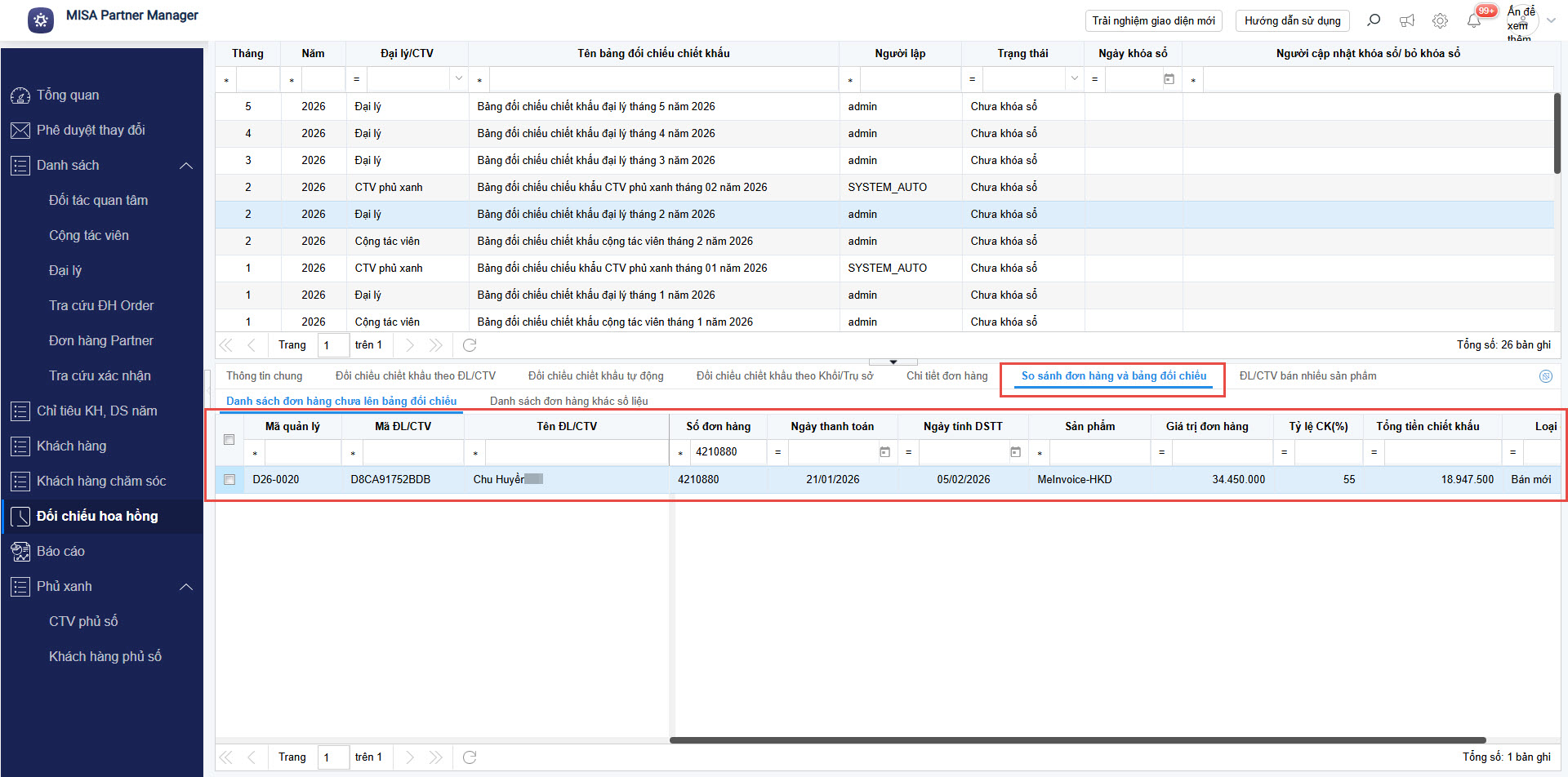Switch to Chi tiết đơn hàng tab
Screen dimensions: 1568x777
947,376
